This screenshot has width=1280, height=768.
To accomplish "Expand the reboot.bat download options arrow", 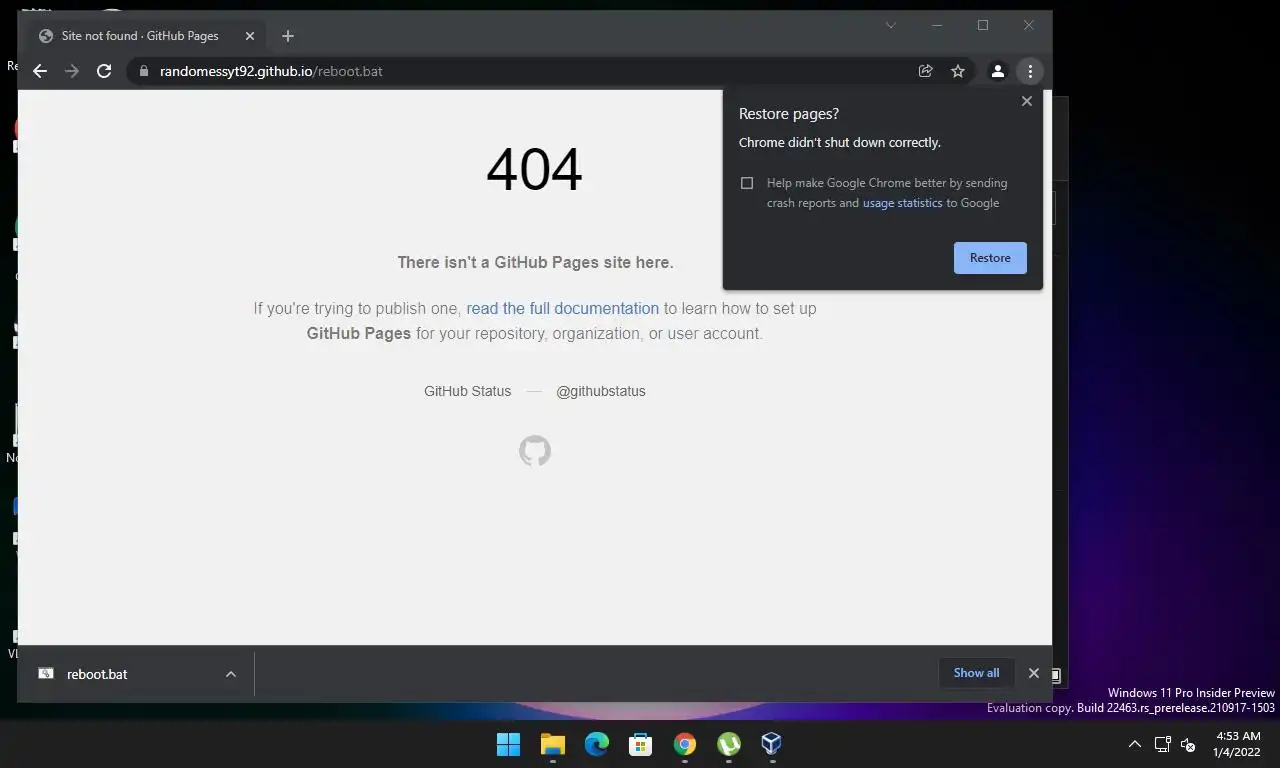I will [x=231, y=674].
